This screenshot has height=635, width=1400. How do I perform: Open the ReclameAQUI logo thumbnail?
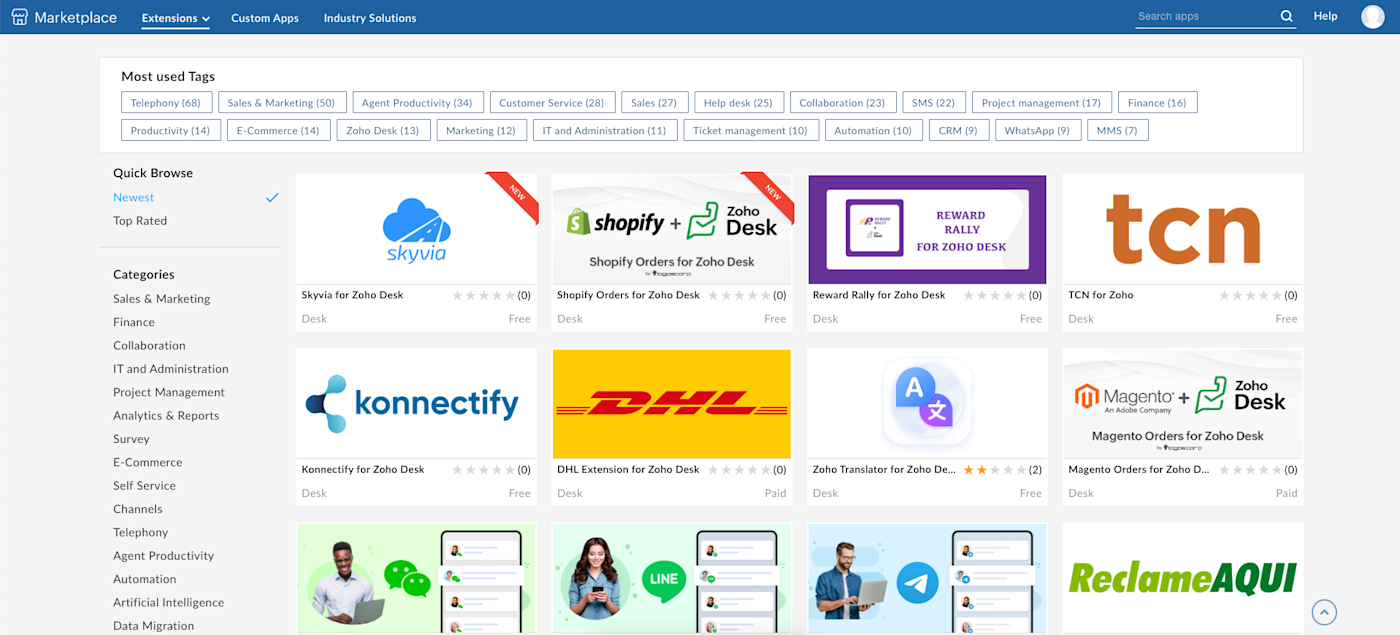(x=1183, y=578)
